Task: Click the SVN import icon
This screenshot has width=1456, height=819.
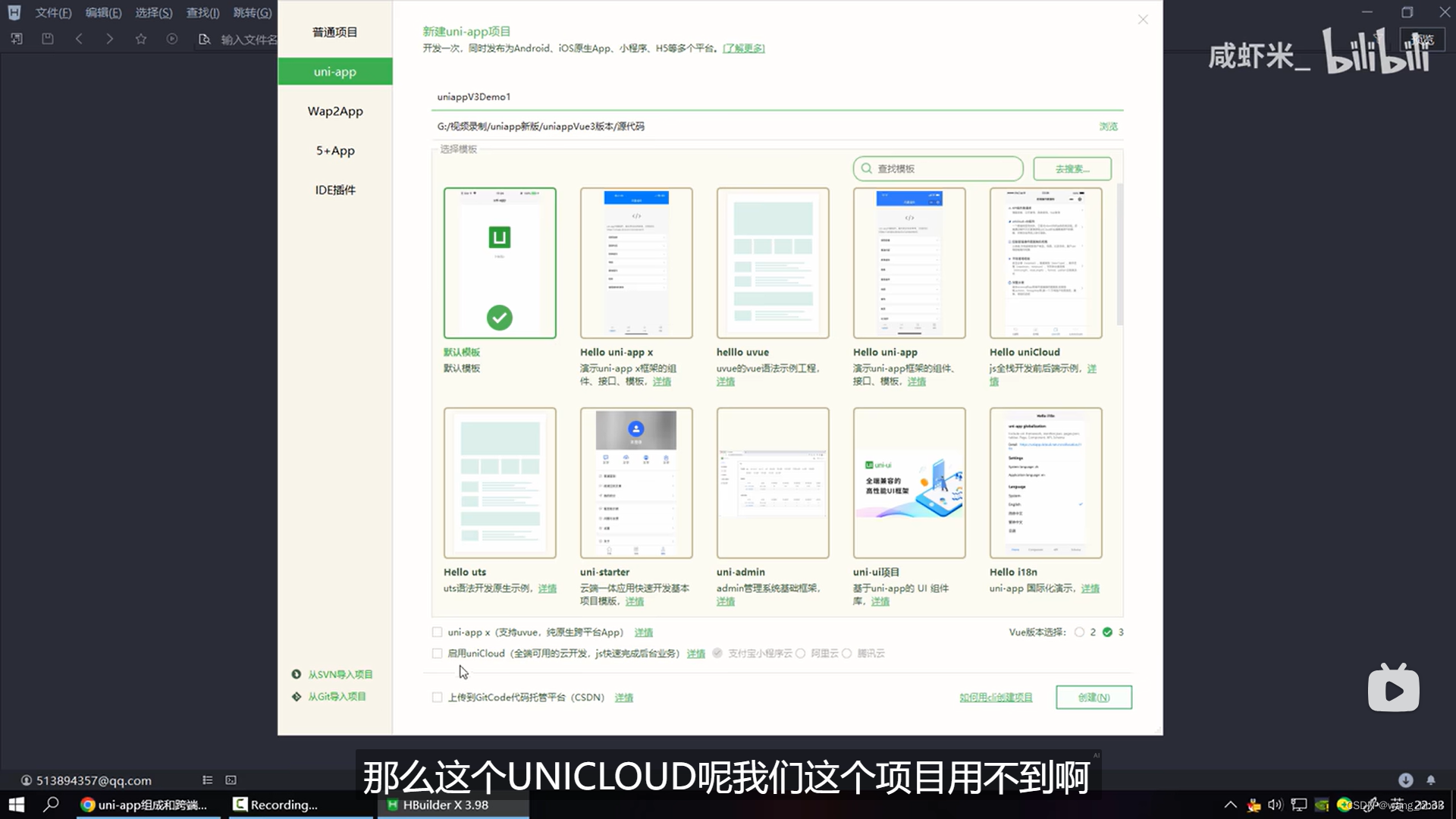Action: coord(297,674)
